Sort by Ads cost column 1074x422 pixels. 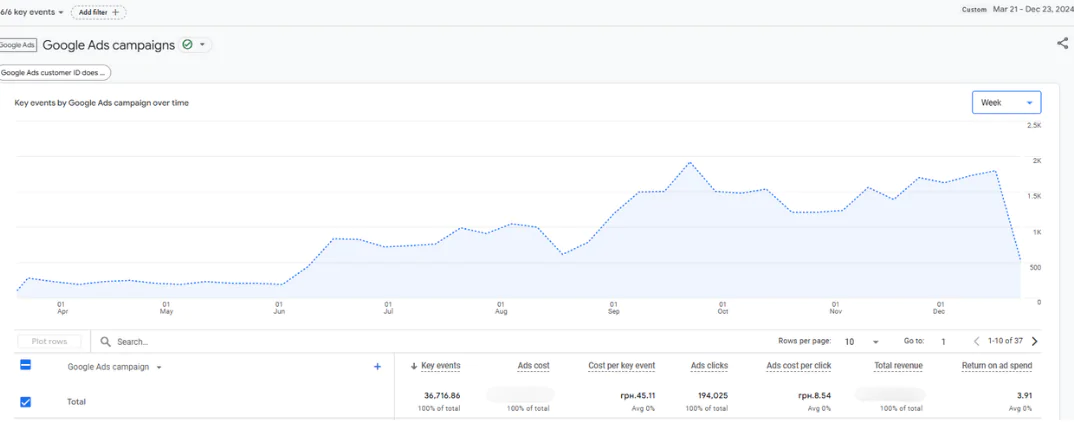(x=534, y=366)
